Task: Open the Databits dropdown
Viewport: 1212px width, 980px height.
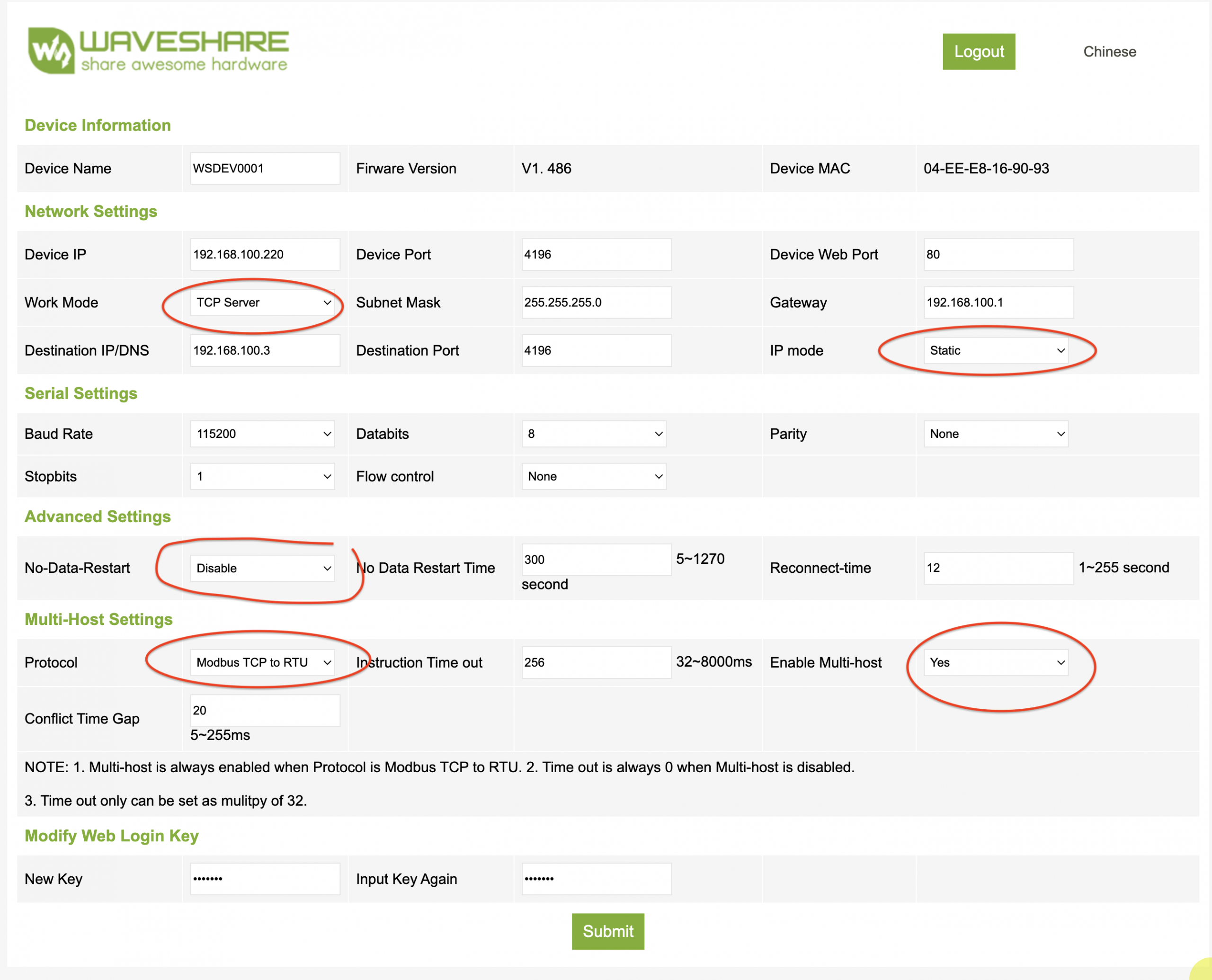Action: coord(593,434)
